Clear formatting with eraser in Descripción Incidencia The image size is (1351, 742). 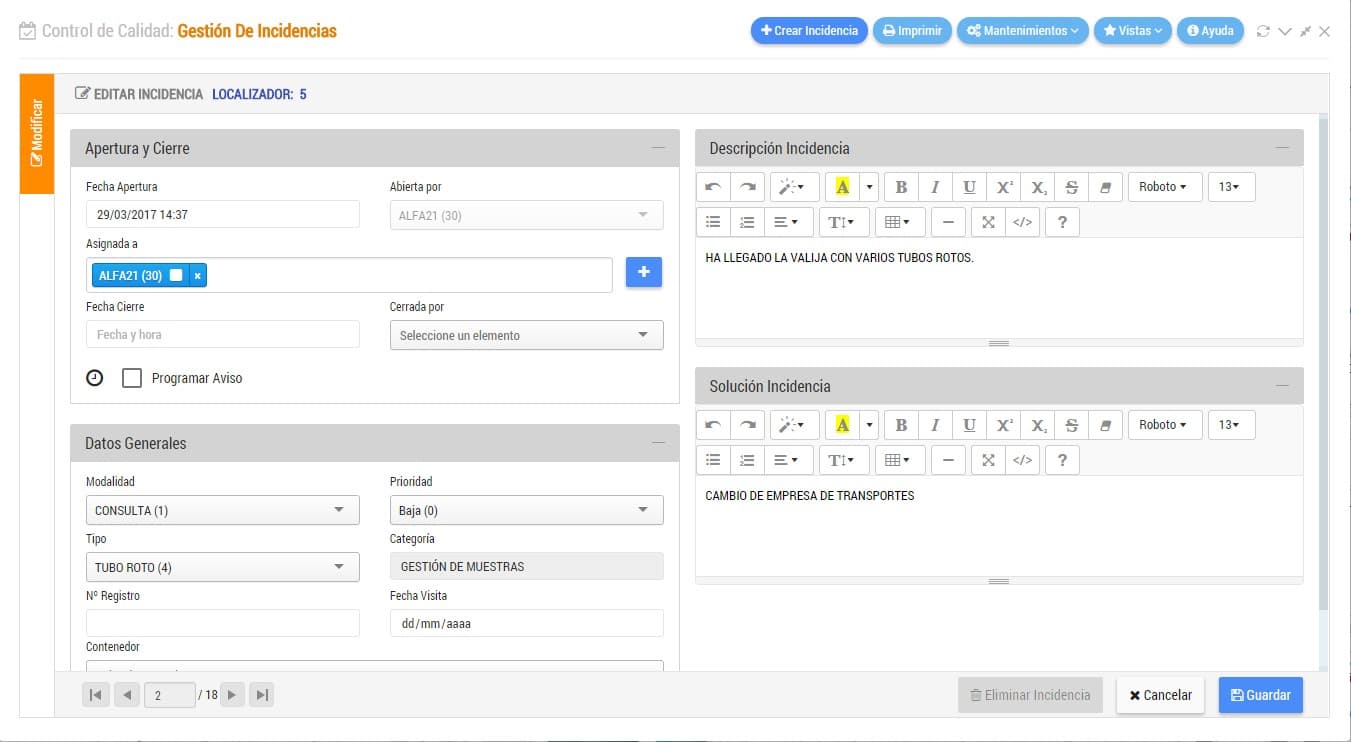[x=1105, y=187]
